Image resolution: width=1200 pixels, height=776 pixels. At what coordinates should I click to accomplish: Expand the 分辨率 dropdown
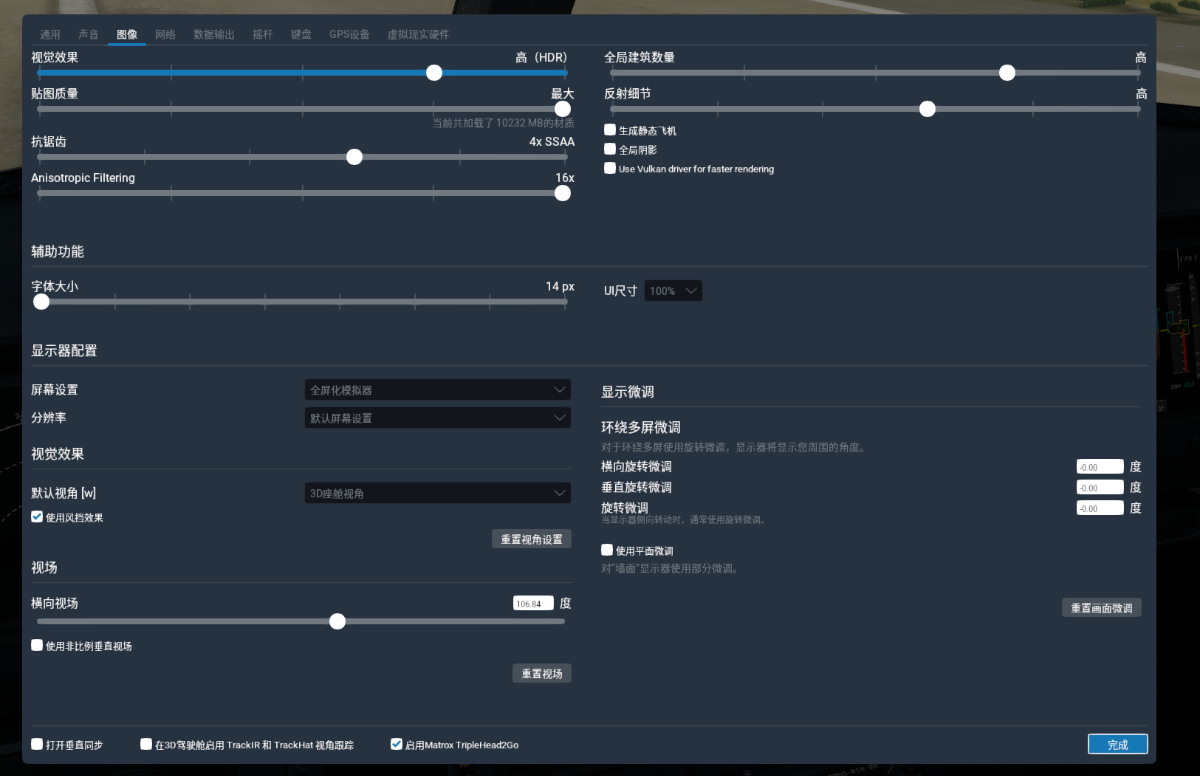(437, 418)
